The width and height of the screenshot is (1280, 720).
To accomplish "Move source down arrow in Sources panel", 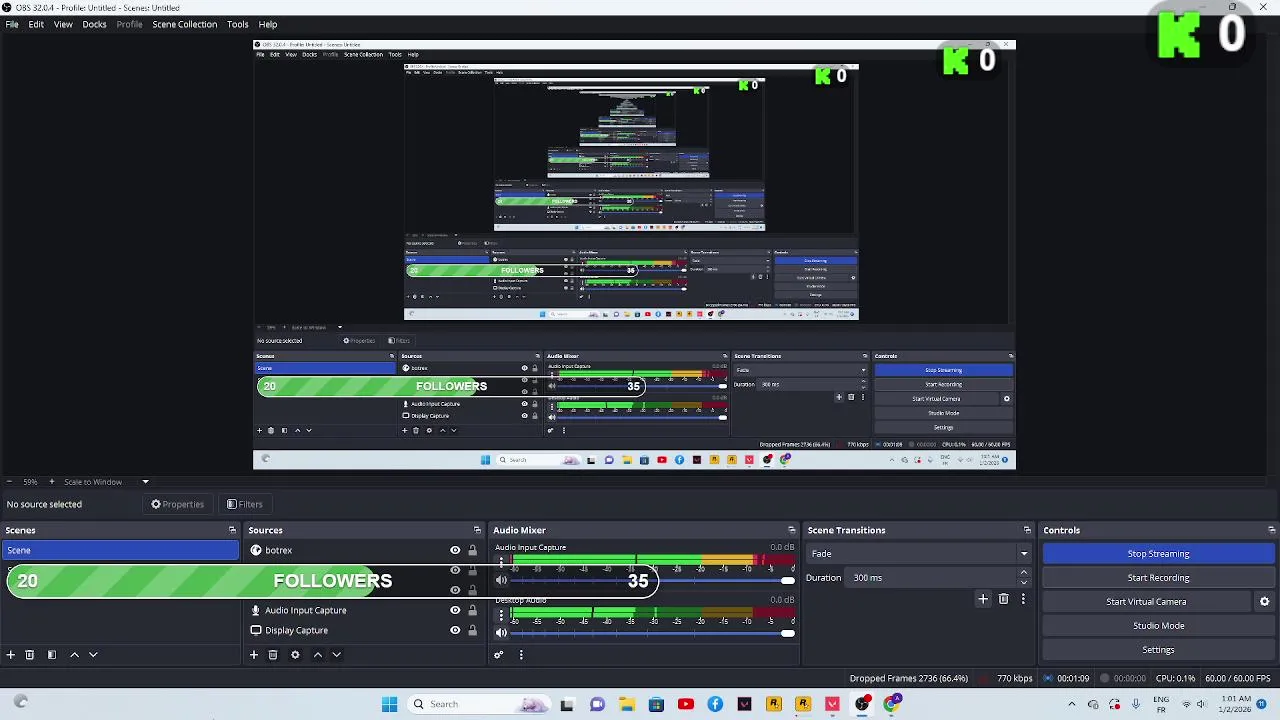I will [337, 655].
